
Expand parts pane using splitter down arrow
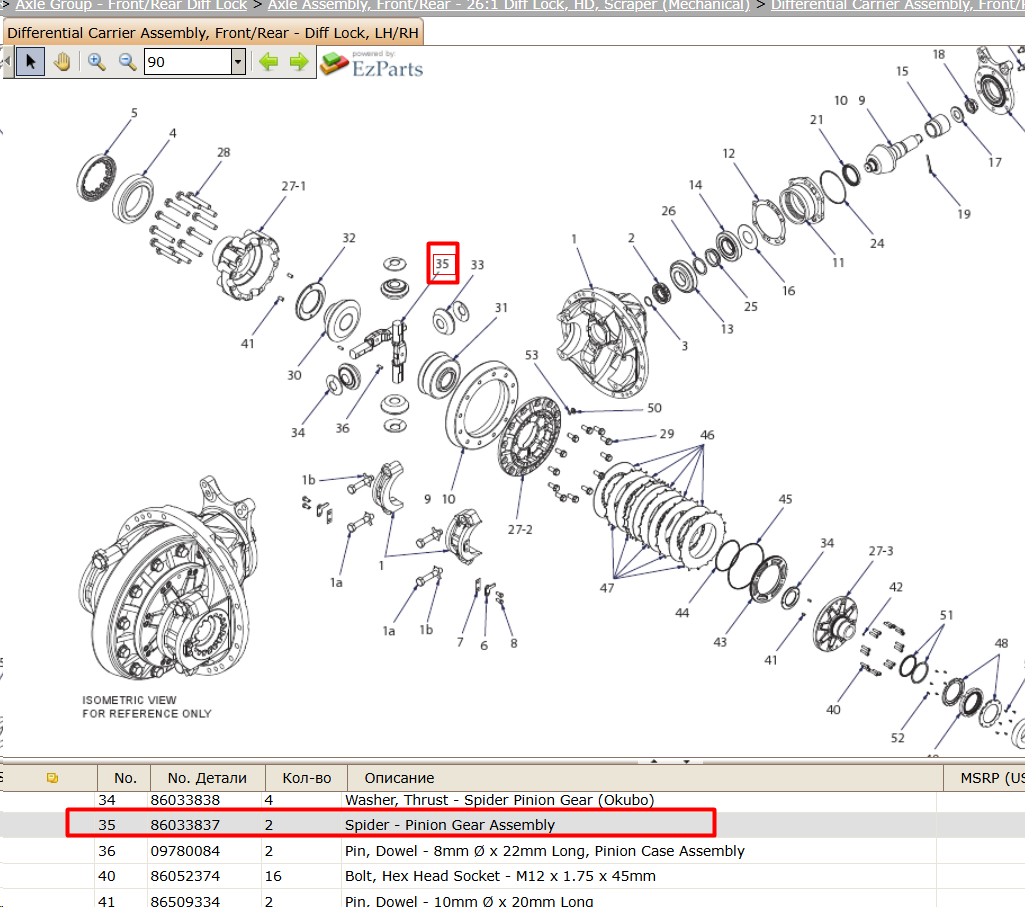[x=686, y=761]
